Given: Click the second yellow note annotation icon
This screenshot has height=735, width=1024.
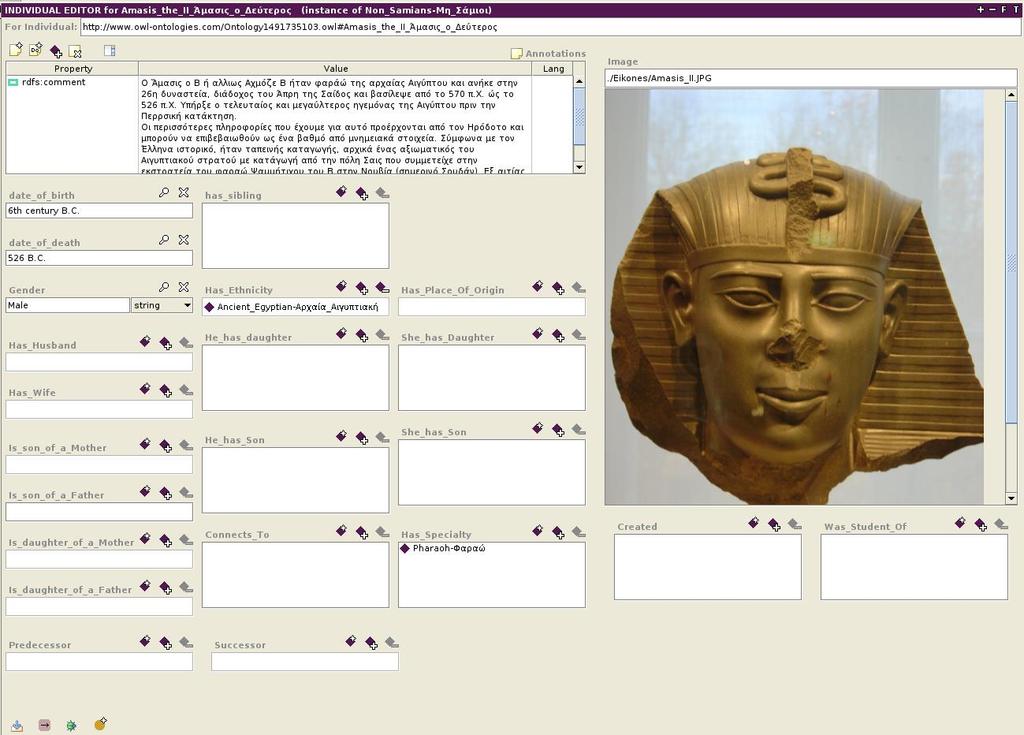Looking at the screenshot, I should (36, 50).
